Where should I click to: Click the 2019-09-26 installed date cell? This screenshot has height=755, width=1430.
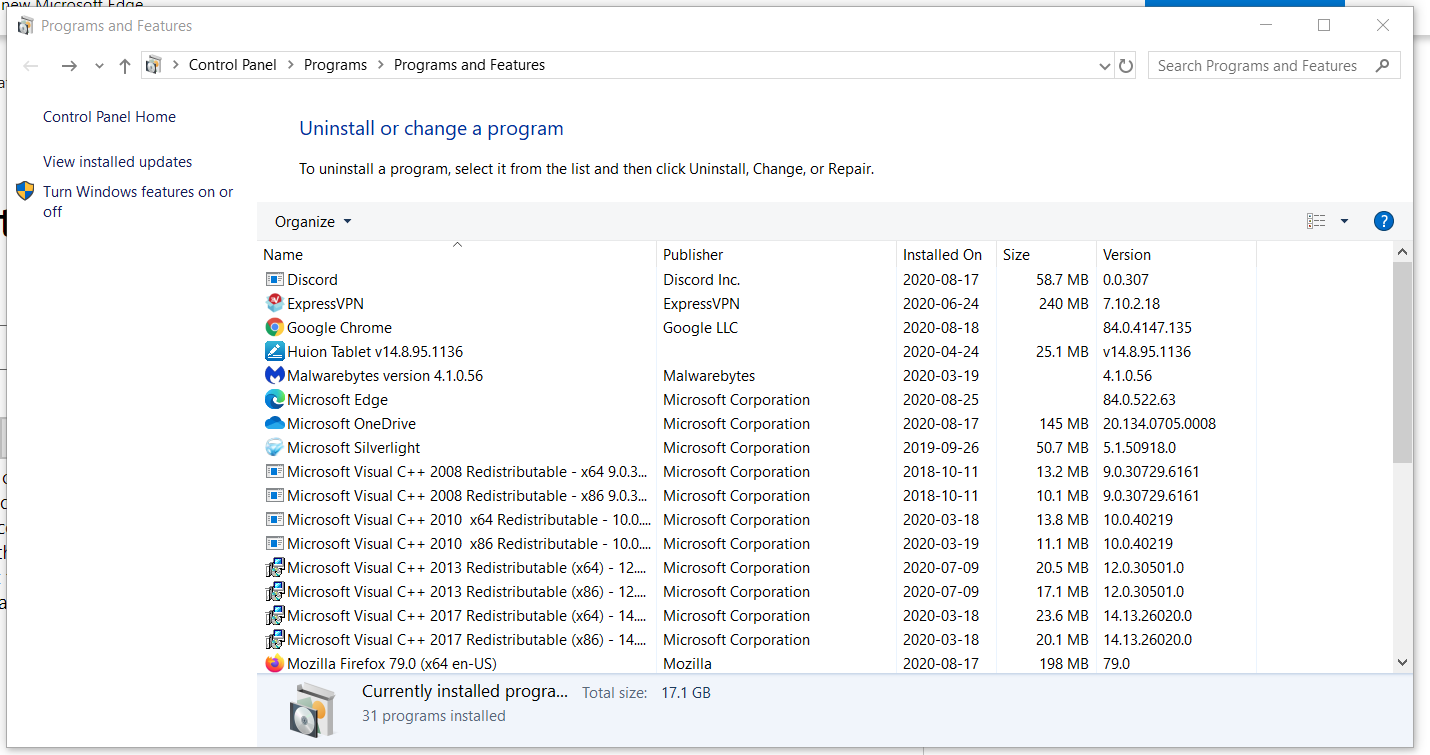click(x=940, y=448)
